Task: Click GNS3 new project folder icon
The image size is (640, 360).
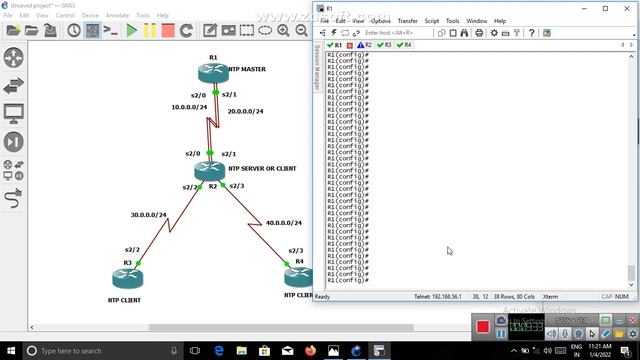Action: pos(13,31)
